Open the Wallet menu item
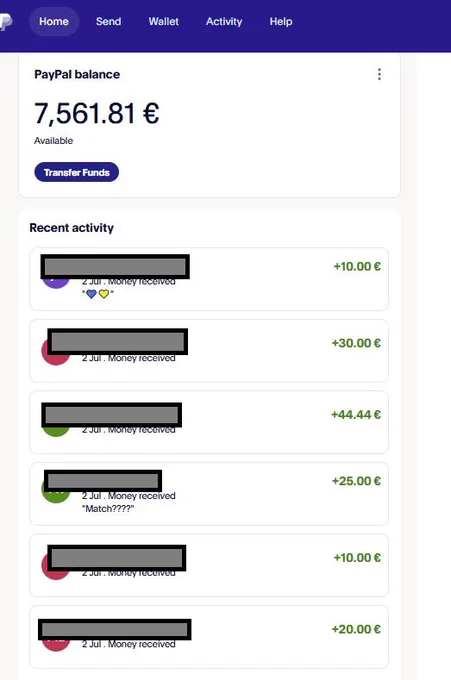Image resolution: width=451 pixels, height=680 pixels. click(163, 21)
